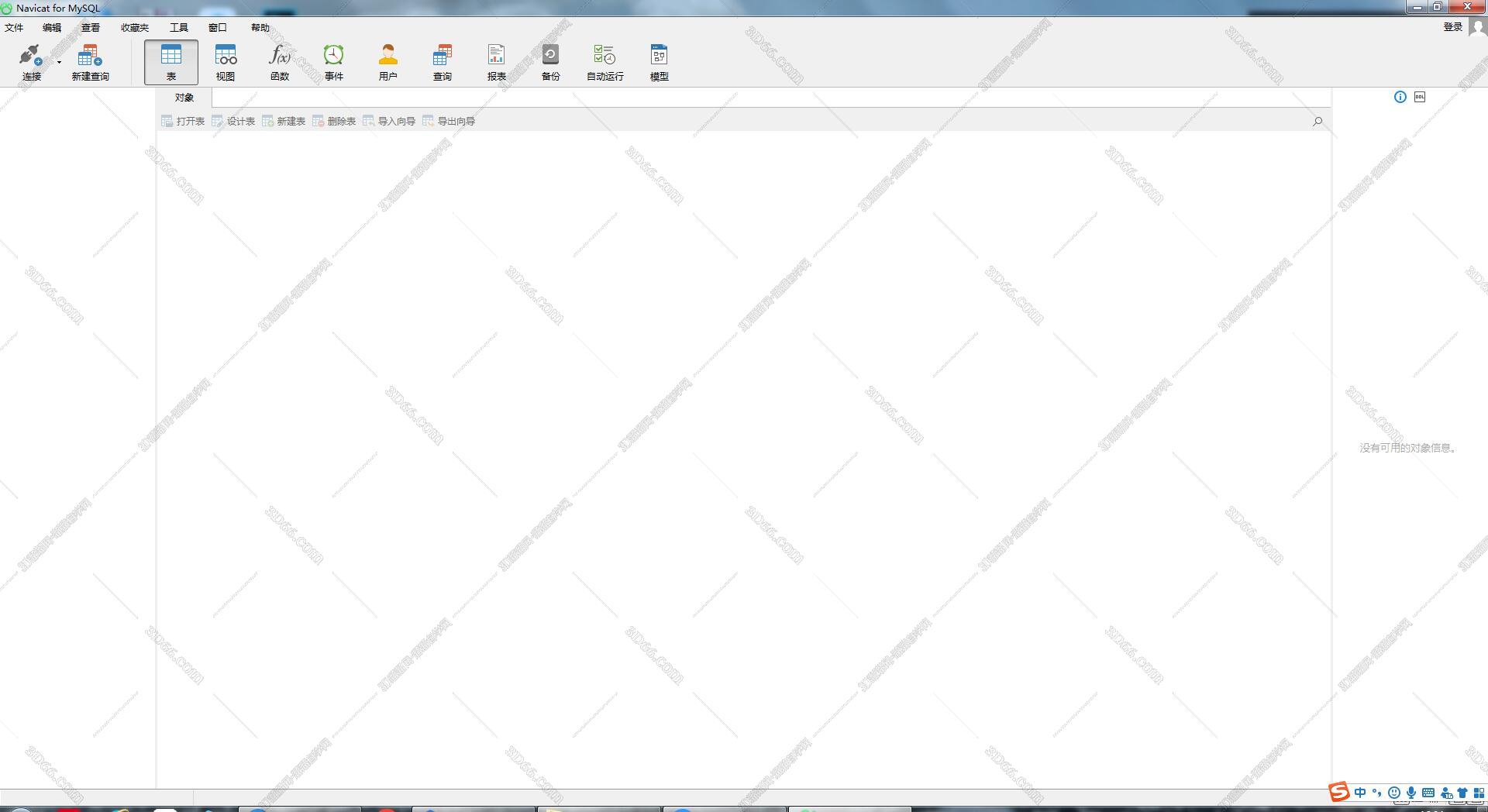Toggle the 中 Chinese/English input mode
This screenshot has width=1488, height=812.
(x=1360, y=793)
